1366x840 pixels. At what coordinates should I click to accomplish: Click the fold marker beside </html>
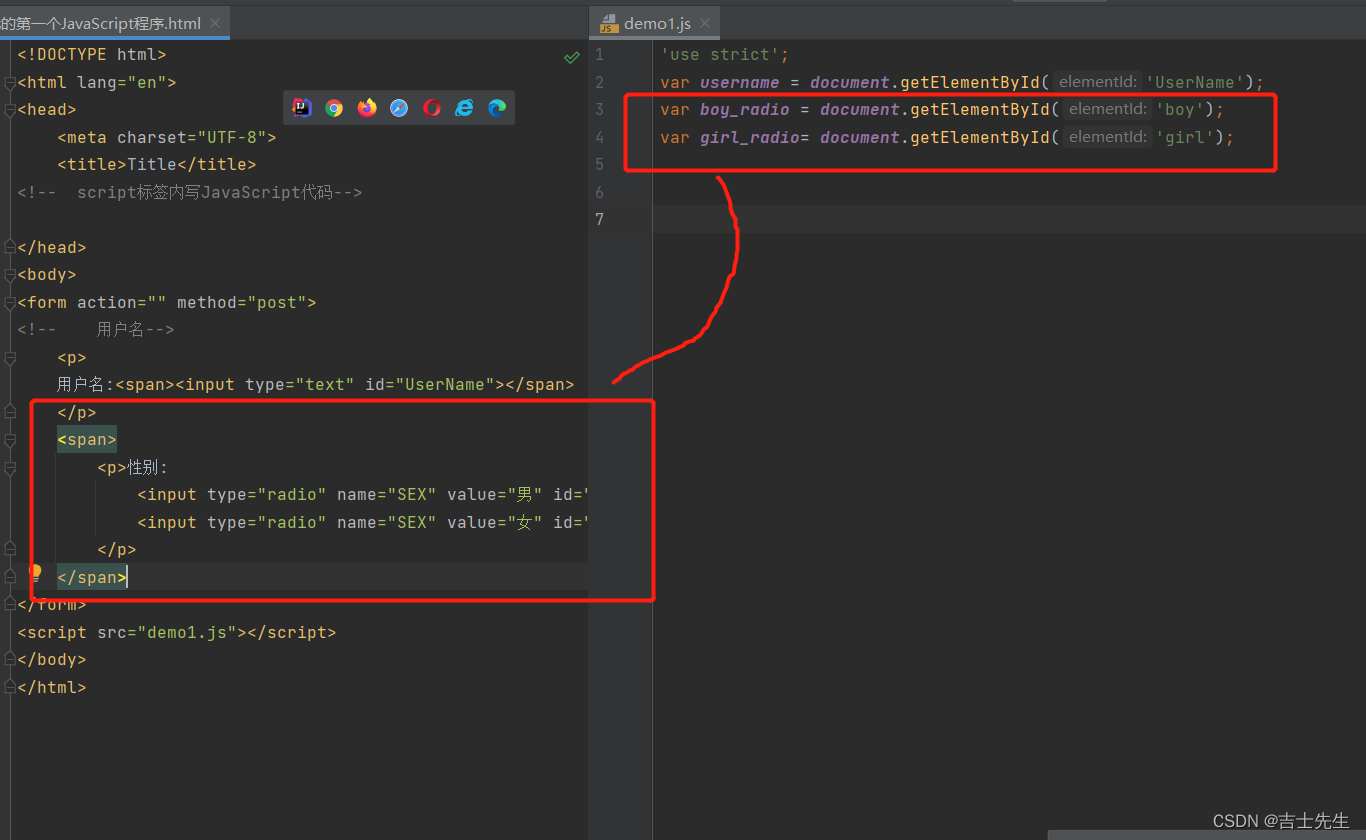(x=10, y=687)
